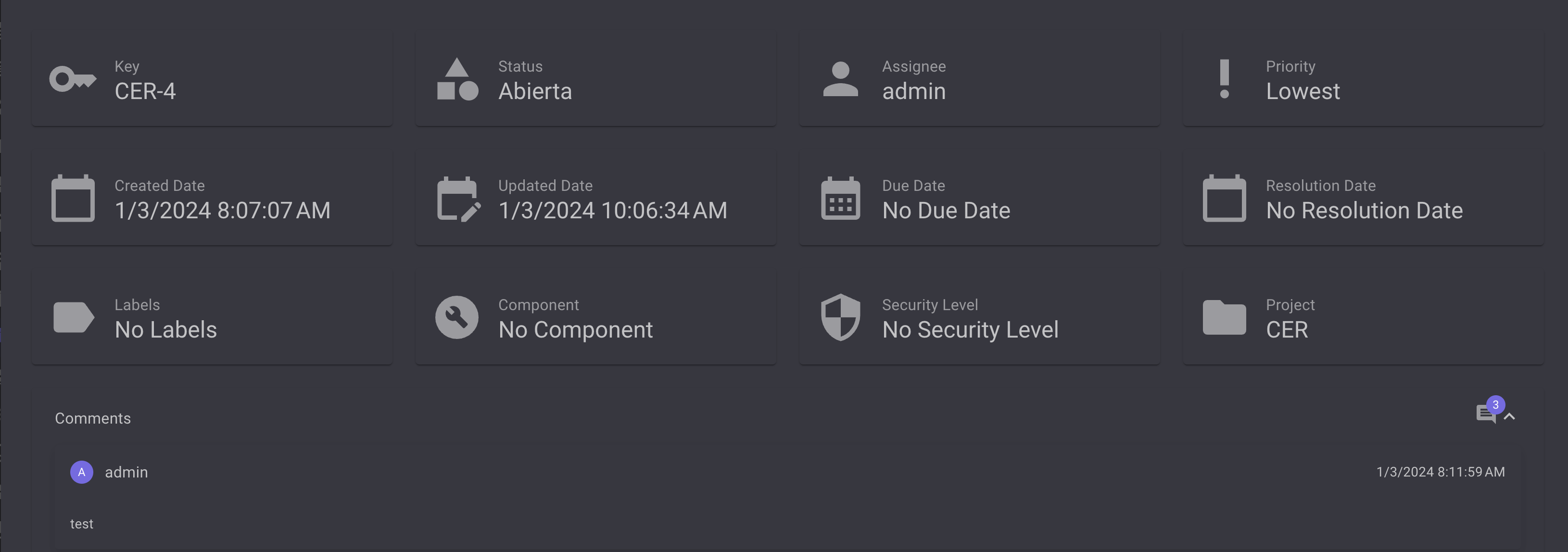The height and width of the screenshot is (552, 1568).
Task: Collapse the Comments section chevron
Action: click(x=1510, y=417)
